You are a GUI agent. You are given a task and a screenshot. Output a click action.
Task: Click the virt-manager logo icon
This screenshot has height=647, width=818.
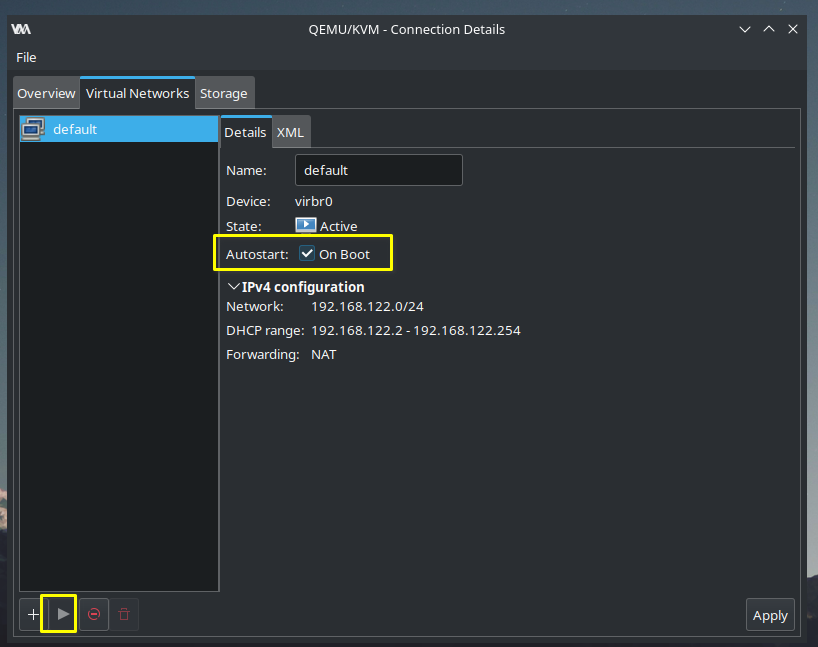[x=21, y=29]
